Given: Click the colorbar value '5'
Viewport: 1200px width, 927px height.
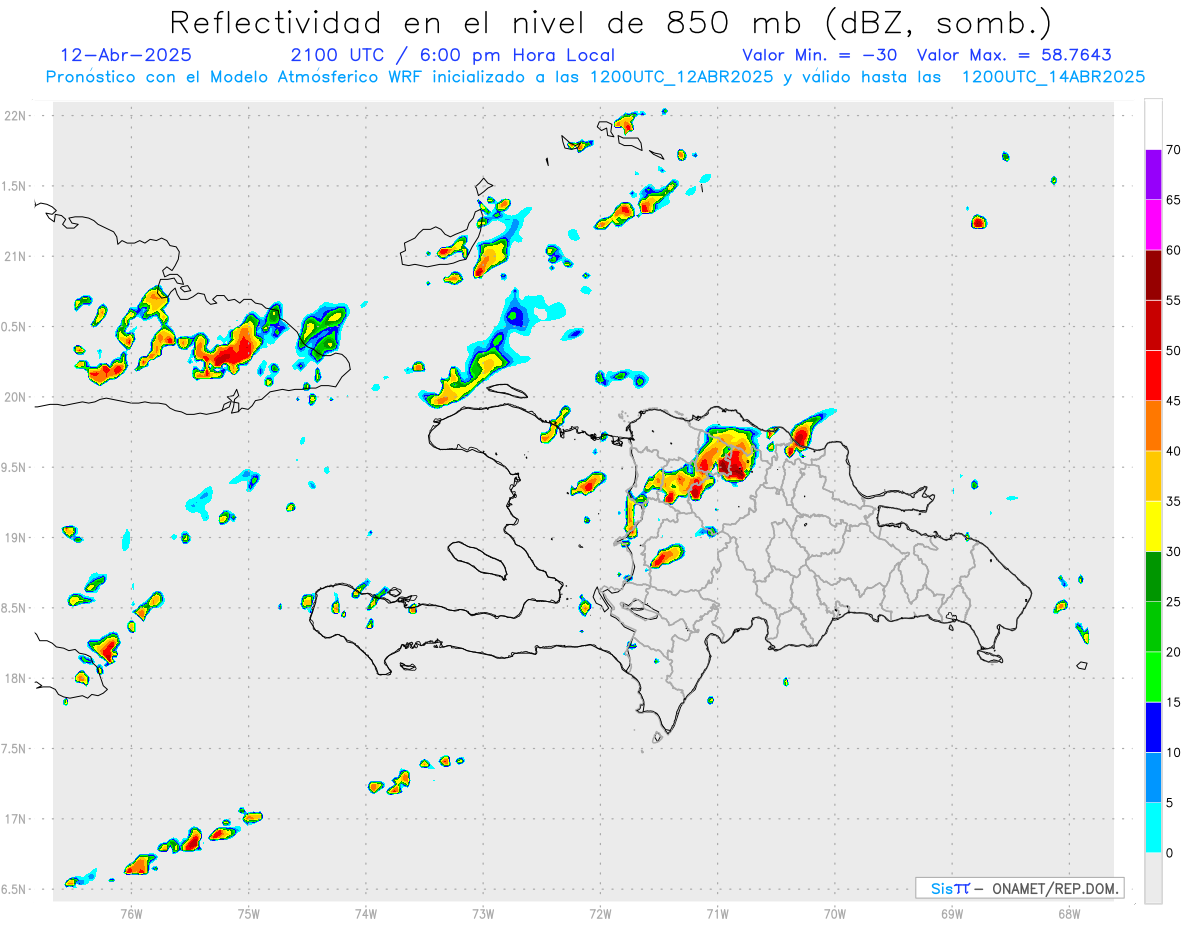Looking at the screenshot, I should (1170, 803).
